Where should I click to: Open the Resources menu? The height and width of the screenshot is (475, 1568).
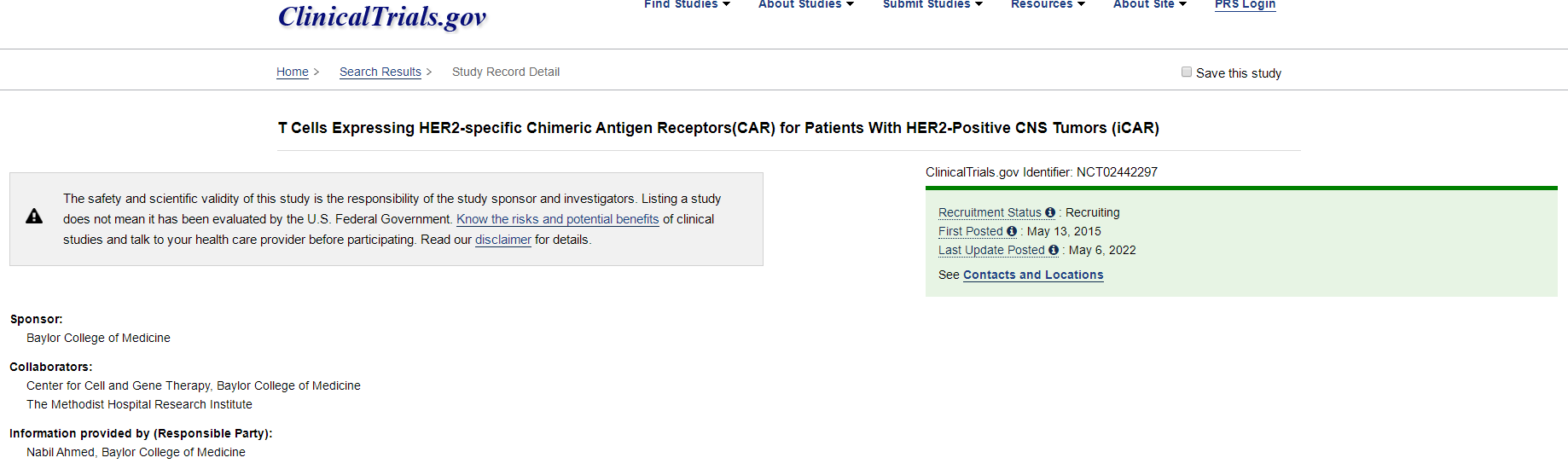click(1048, 5)
